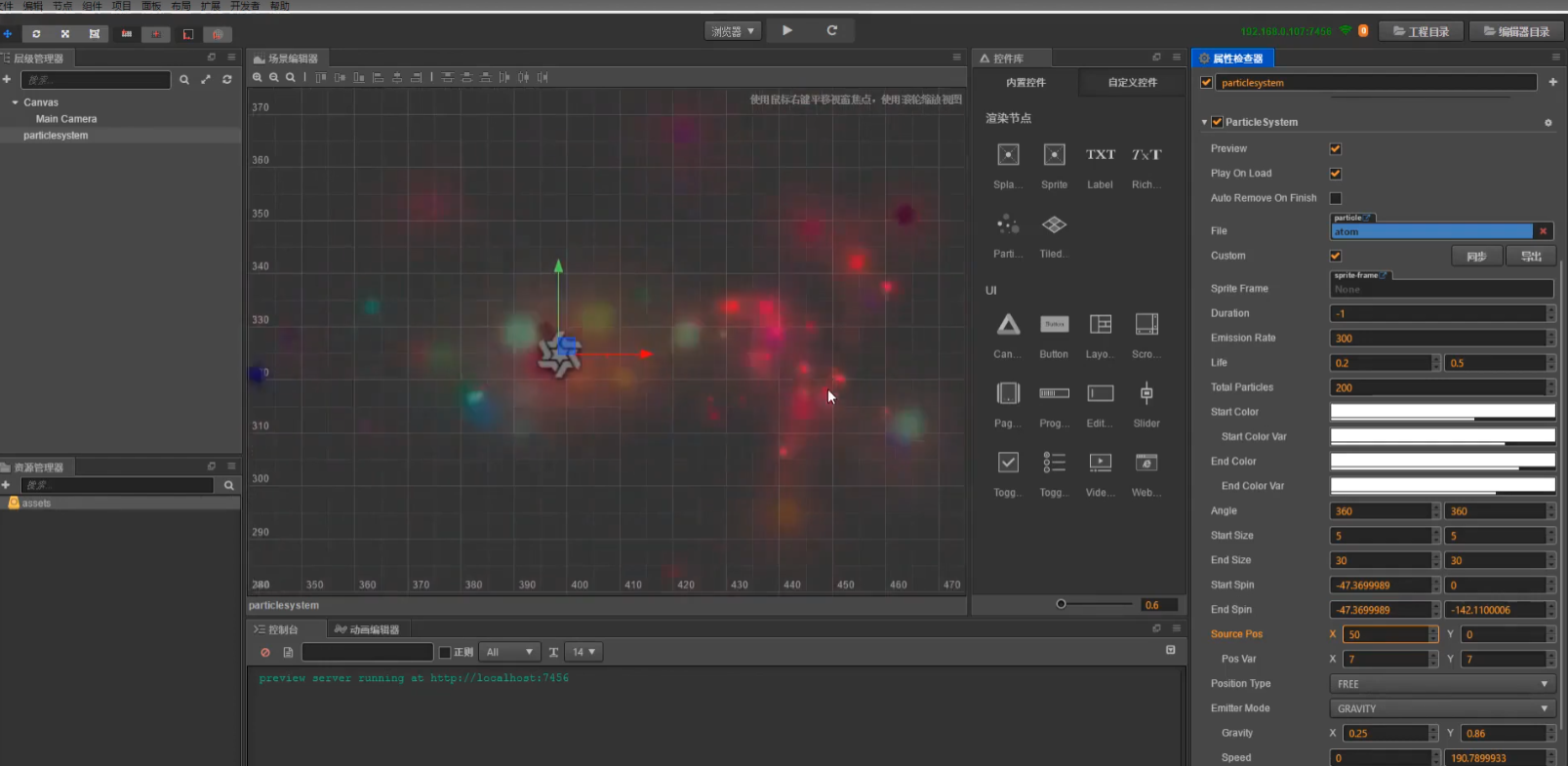Screen dimensions: 1568x766
Task: Toggle Custom checkbox
Action: (1336, 256)
